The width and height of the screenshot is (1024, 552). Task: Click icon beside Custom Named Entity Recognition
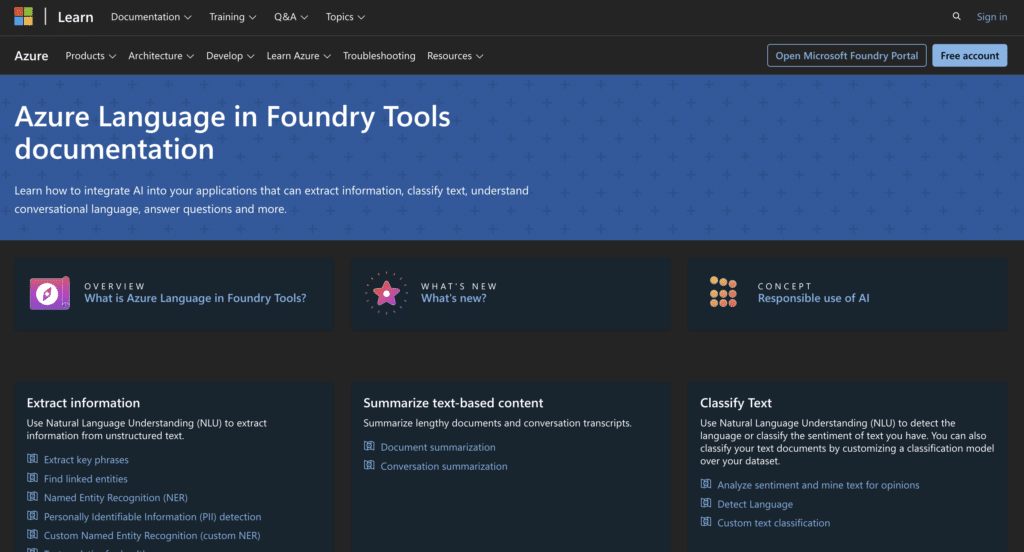coord(32,534)
